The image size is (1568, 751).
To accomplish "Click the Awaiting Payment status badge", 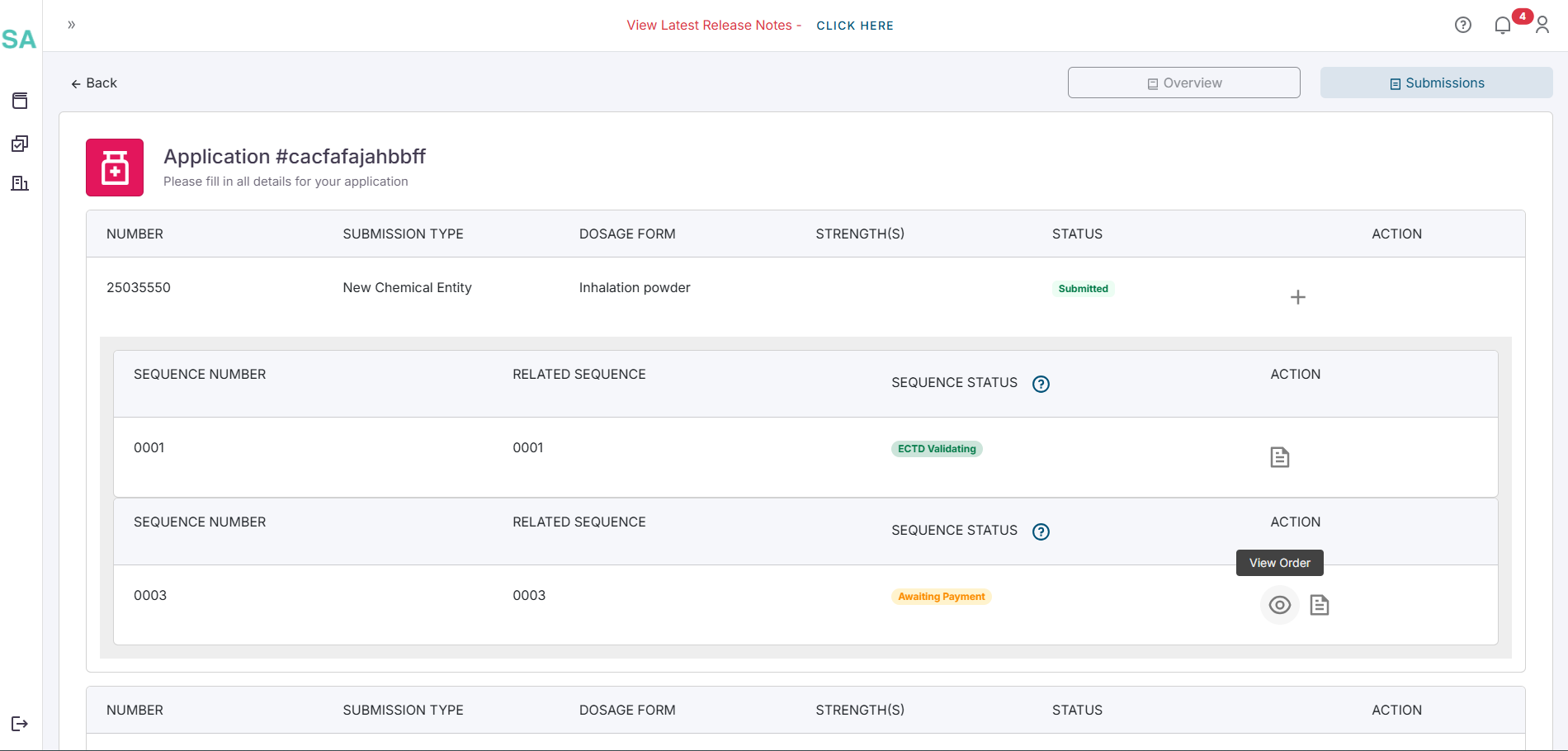I will [941, 597].
